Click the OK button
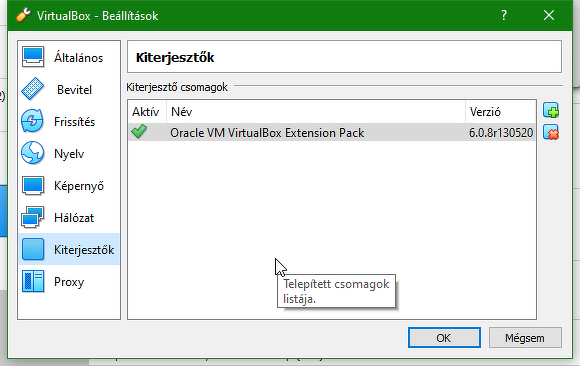580x366 pixels. coord(444,338)
